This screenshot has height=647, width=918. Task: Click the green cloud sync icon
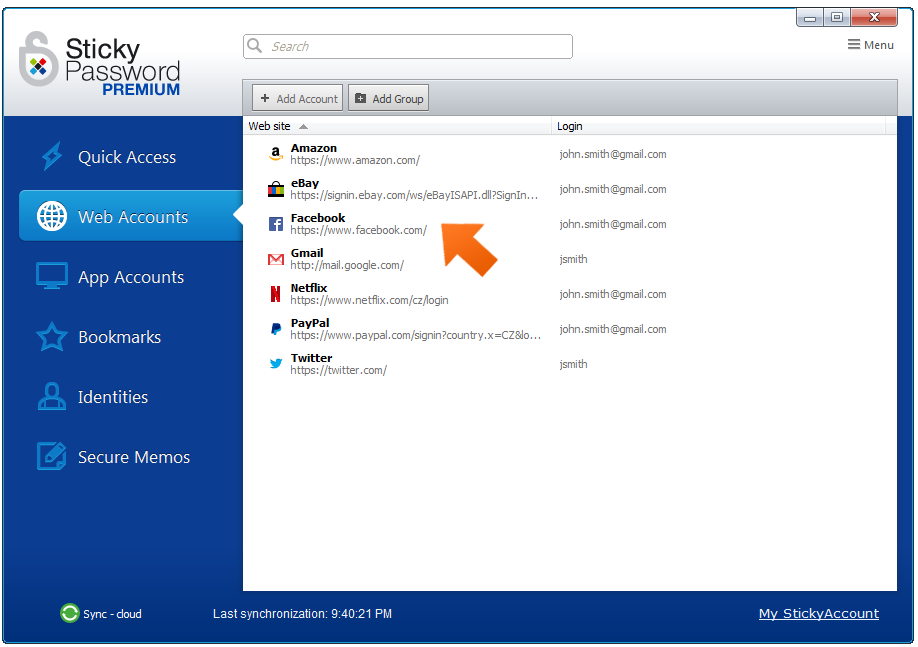[70, 613]
